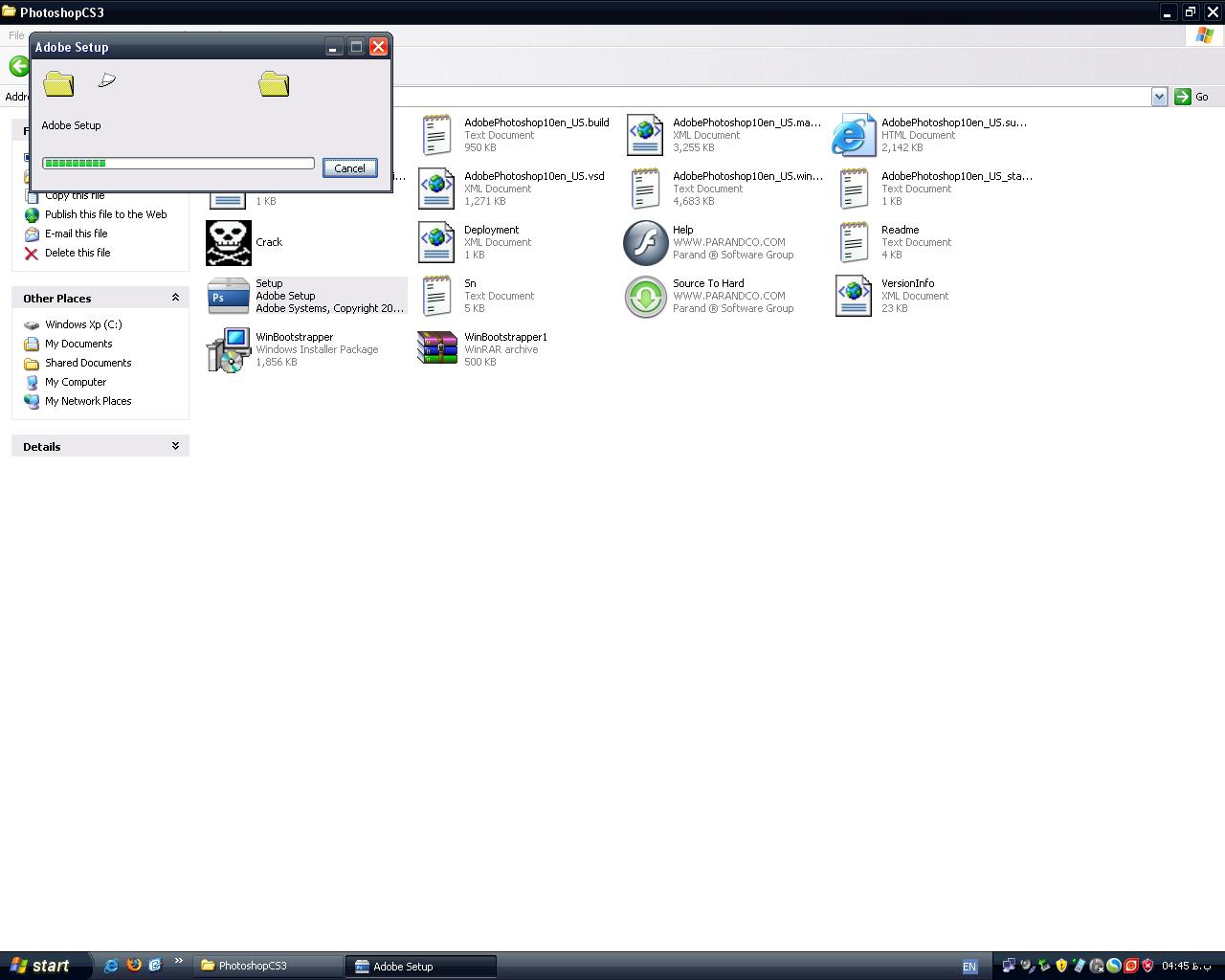Select the Source To Hard icon
Screen dimensions: 1225x980
[x=645, y=297]
